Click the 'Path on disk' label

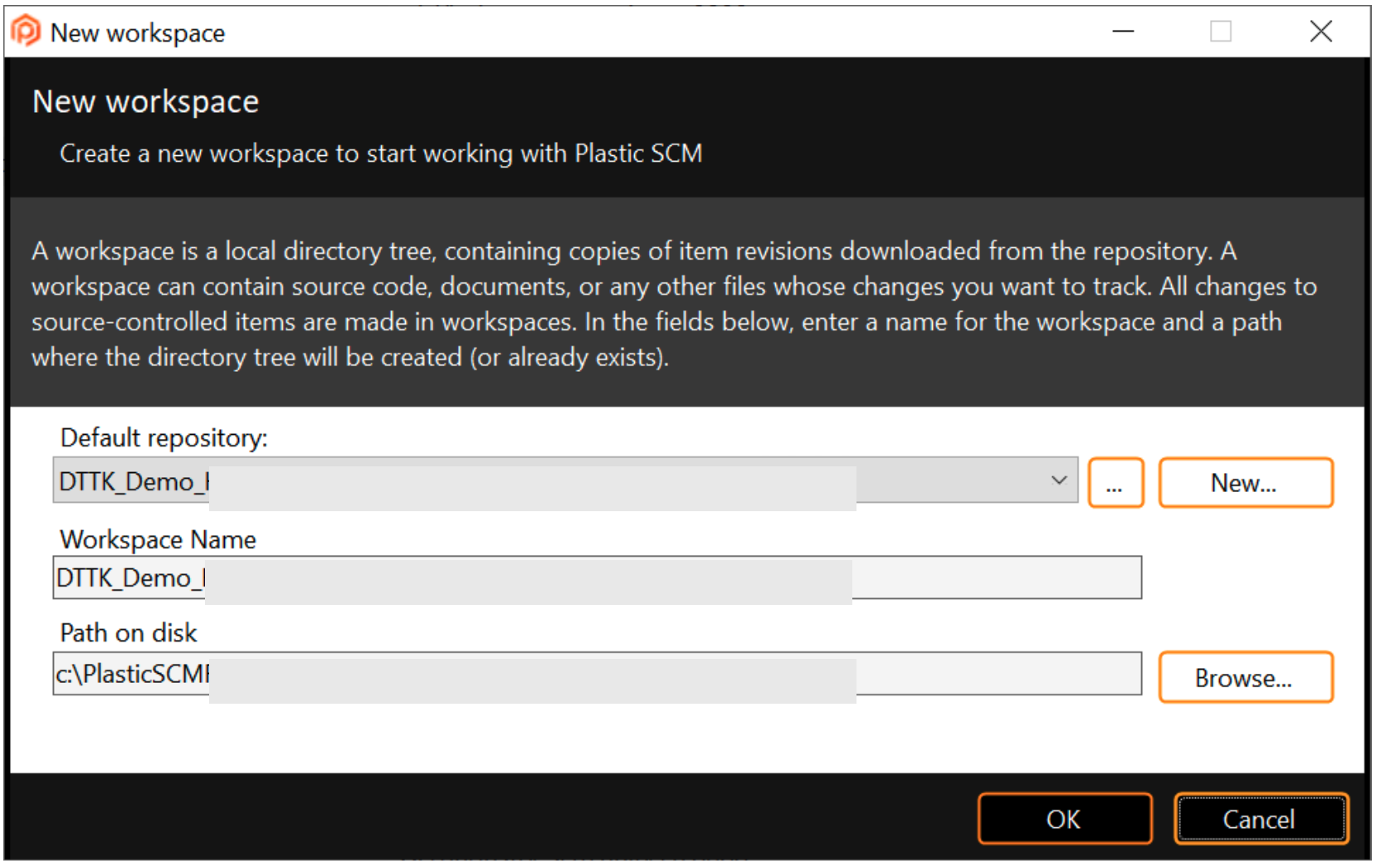(128, 633)
